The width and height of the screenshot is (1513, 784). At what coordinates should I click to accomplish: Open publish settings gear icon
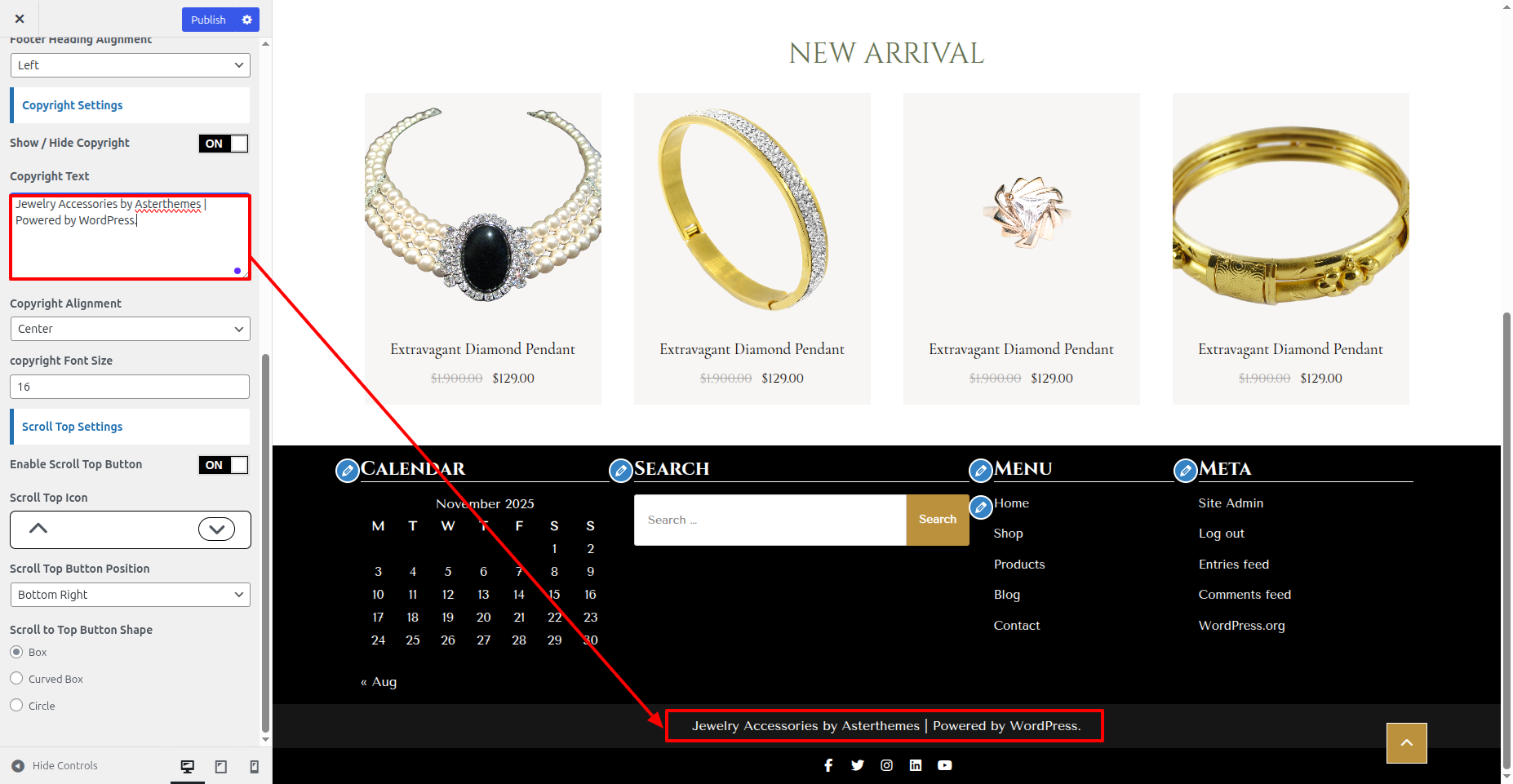tap(247, 20)
